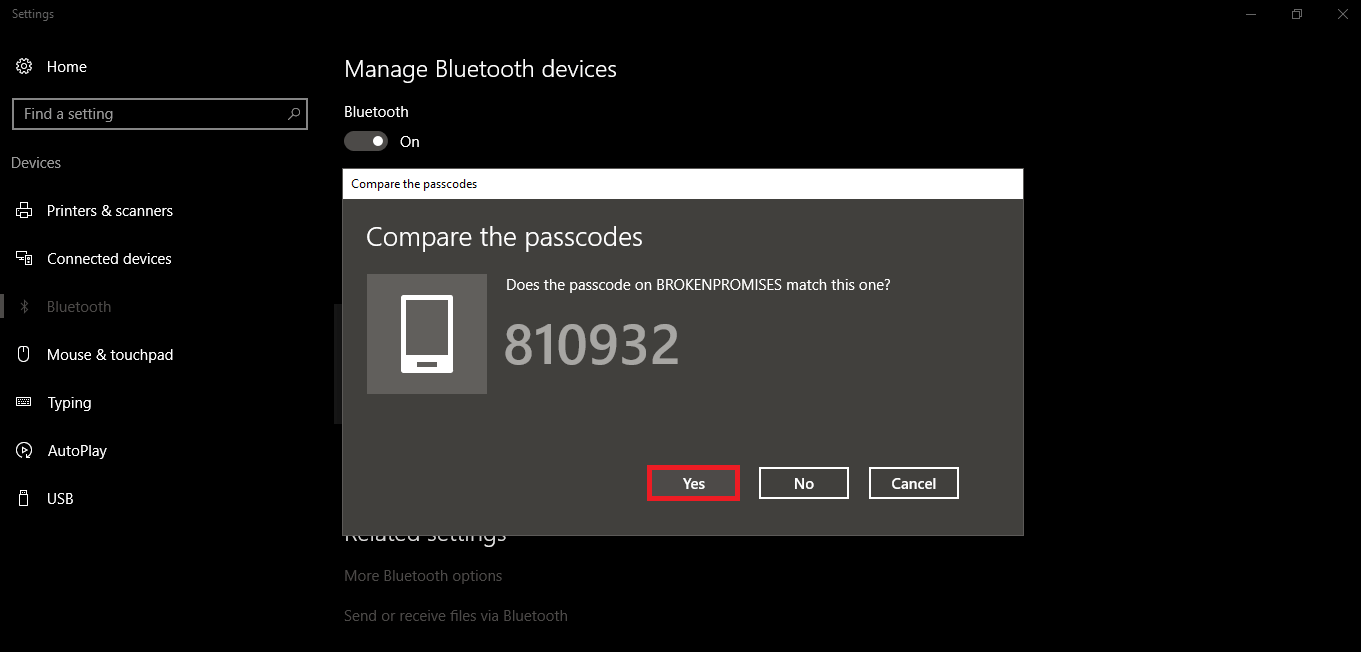
Task: Open AutoPlay settings
Action: [x=24, y=450]
